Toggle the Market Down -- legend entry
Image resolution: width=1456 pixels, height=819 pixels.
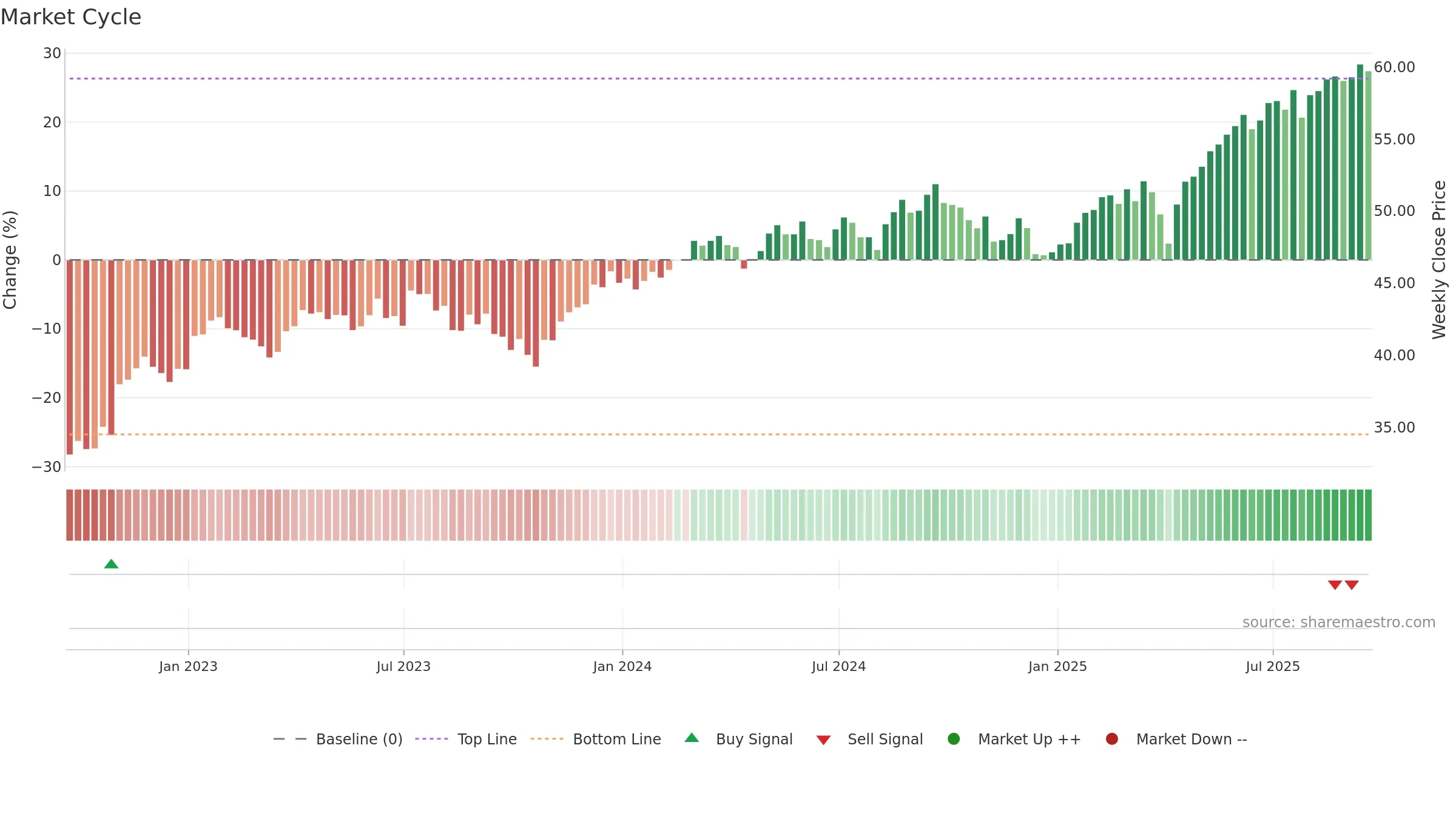click(1176, 739)
